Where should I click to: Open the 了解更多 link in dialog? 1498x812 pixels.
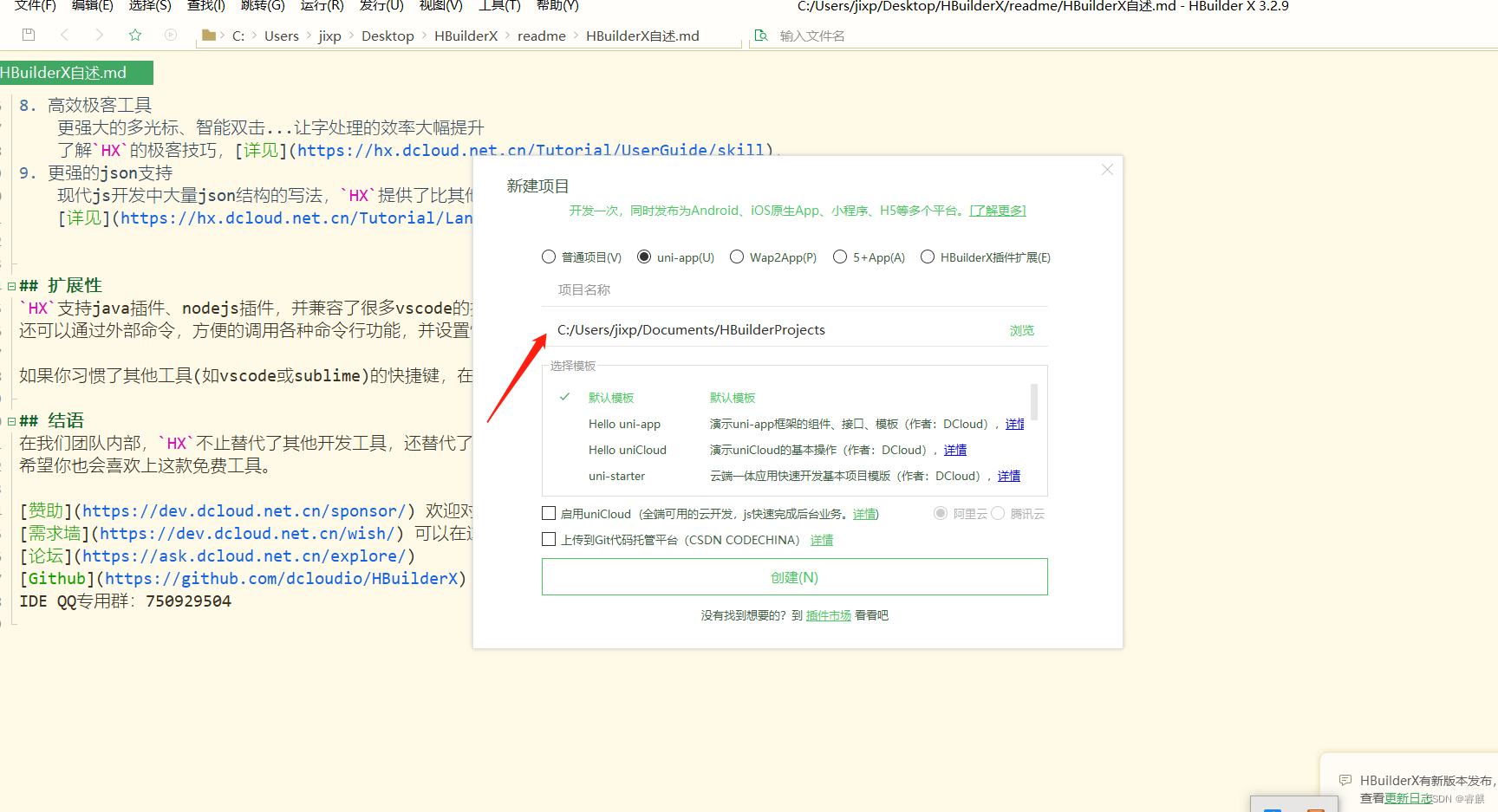coord(998,211)
